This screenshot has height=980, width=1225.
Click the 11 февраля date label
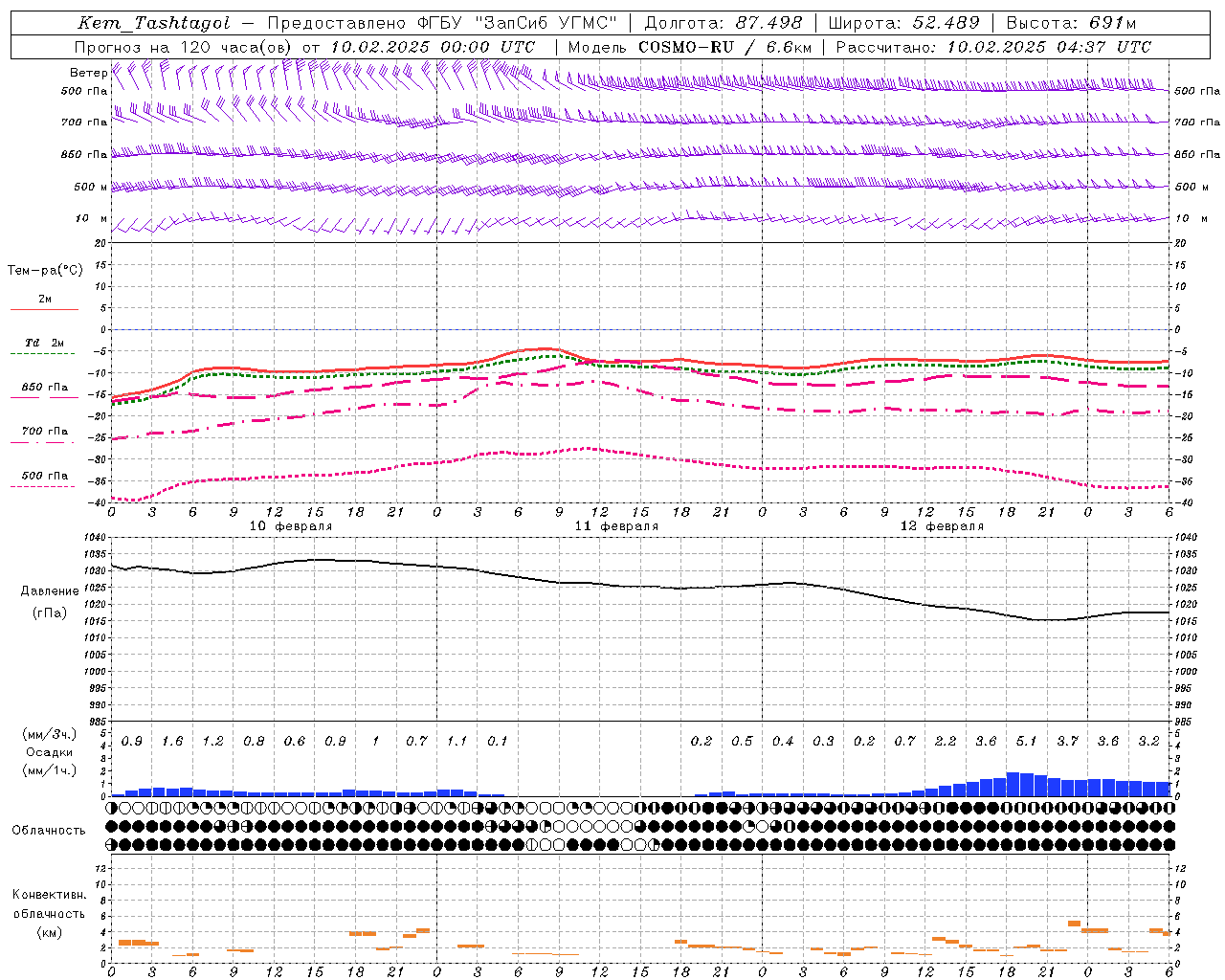coord(616,526)
